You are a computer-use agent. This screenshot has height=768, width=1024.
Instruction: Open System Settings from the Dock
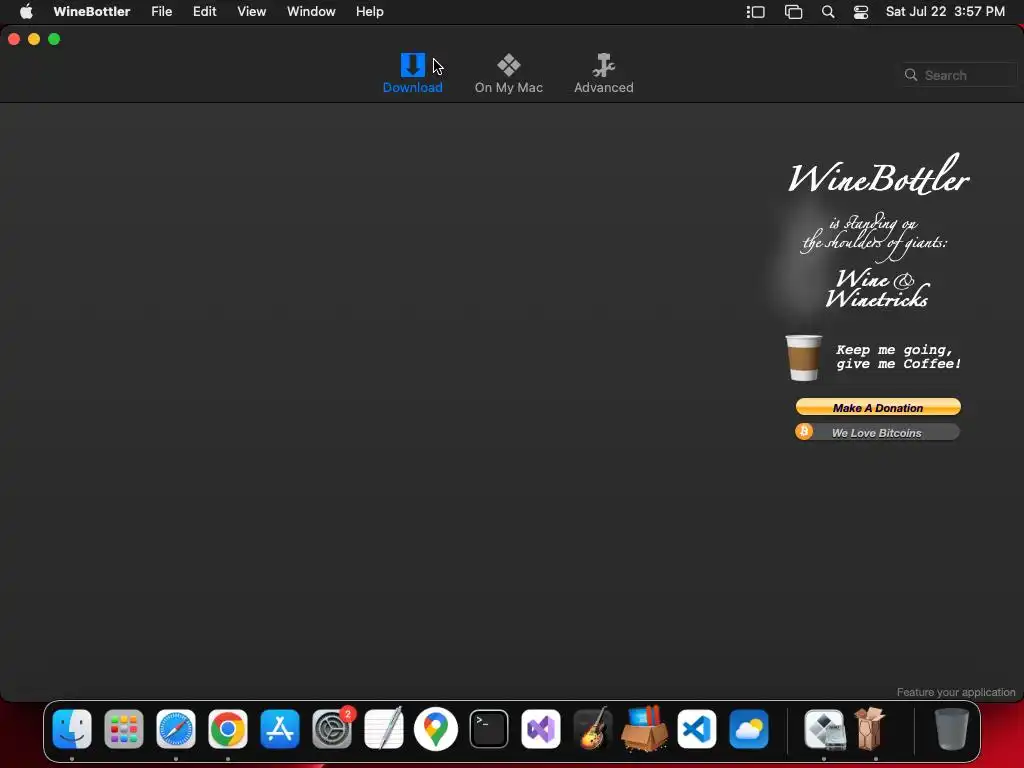click(332, 729)
